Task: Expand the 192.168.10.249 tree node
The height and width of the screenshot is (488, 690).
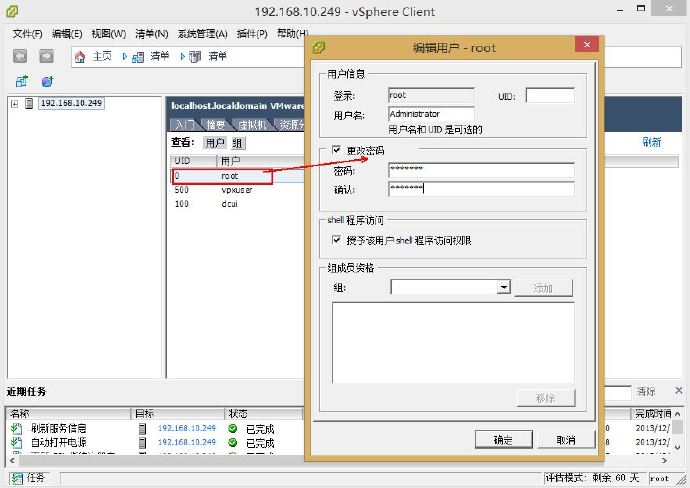Action: [15, 104]
